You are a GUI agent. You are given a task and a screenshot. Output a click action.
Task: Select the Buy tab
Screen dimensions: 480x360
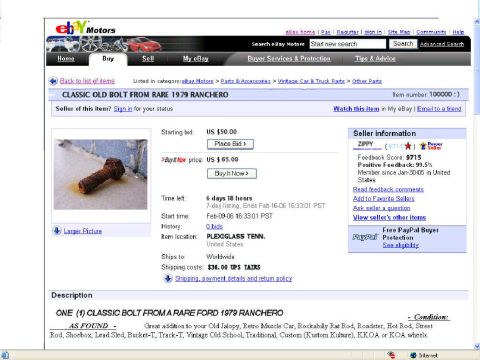(x=108, y=59)
